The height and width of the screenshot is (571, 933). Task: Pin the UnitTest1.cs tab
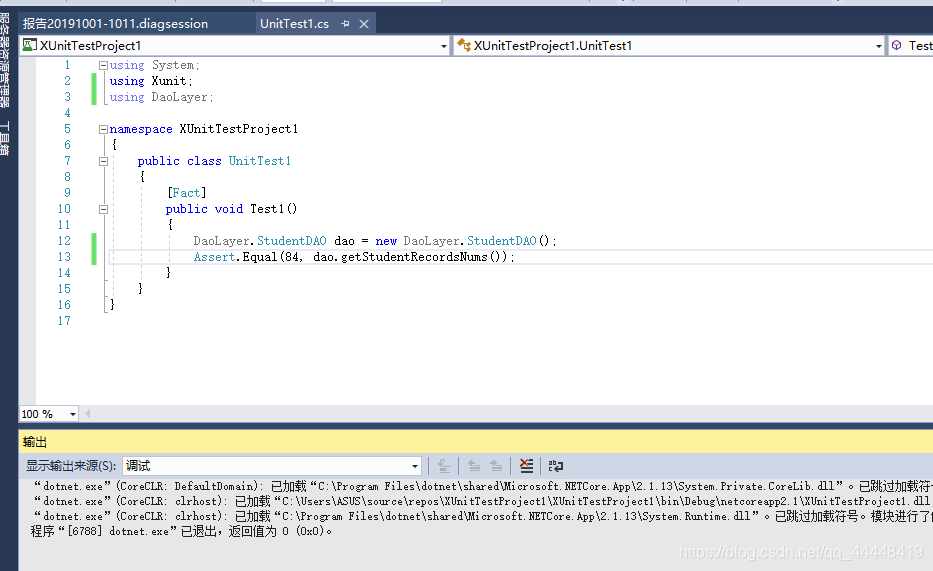346,24
